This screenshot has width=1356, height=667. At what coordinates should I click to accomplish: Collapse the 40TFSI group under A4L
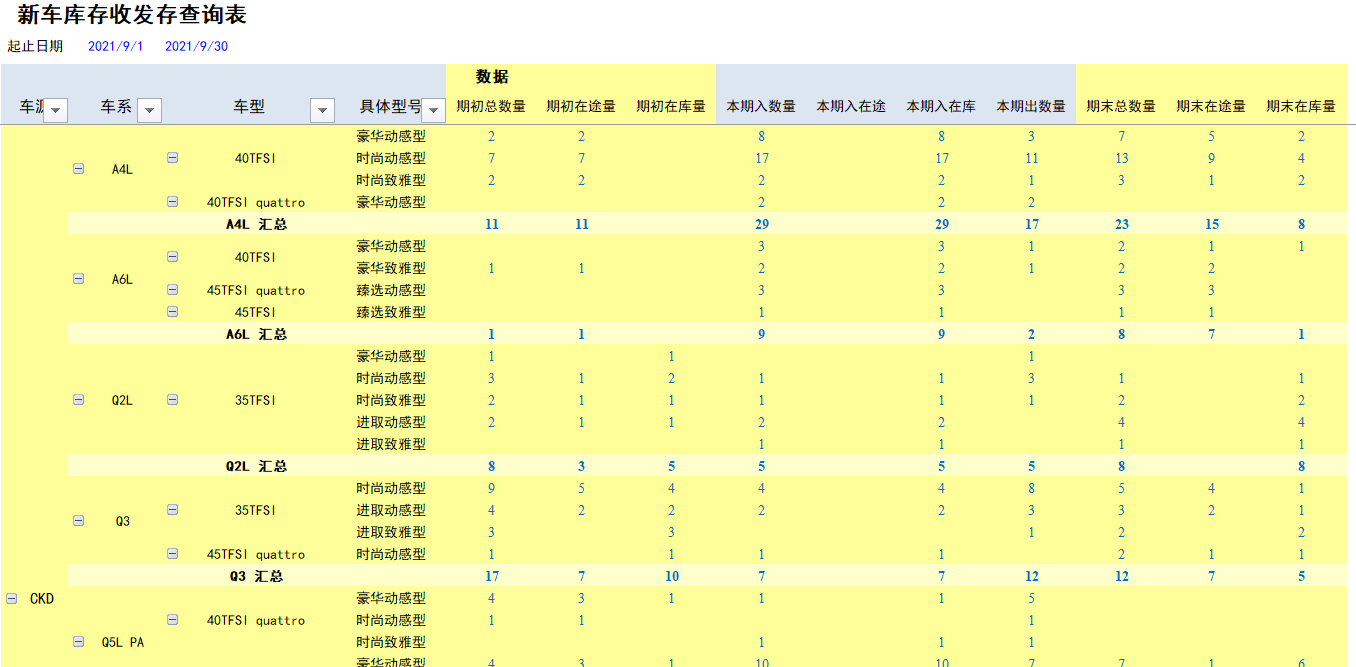[x=172, y=157]
